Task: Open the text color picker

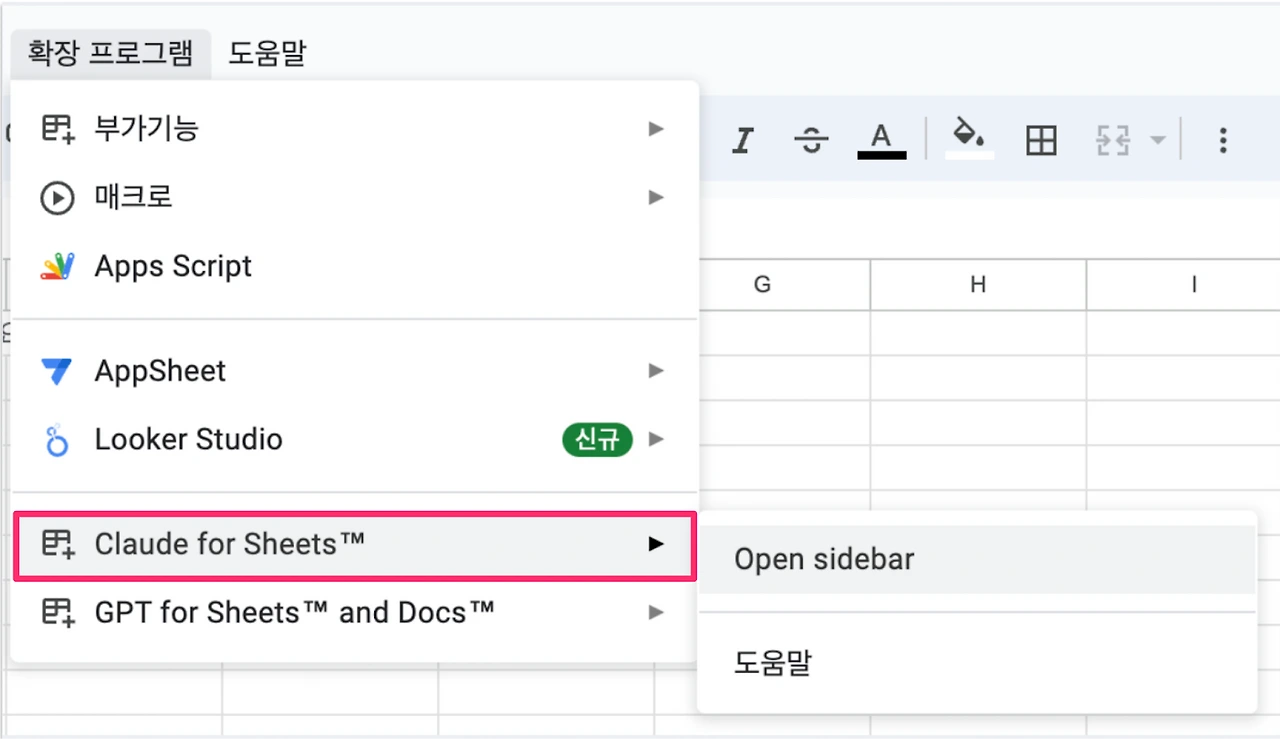Action: tap(881, 141)
